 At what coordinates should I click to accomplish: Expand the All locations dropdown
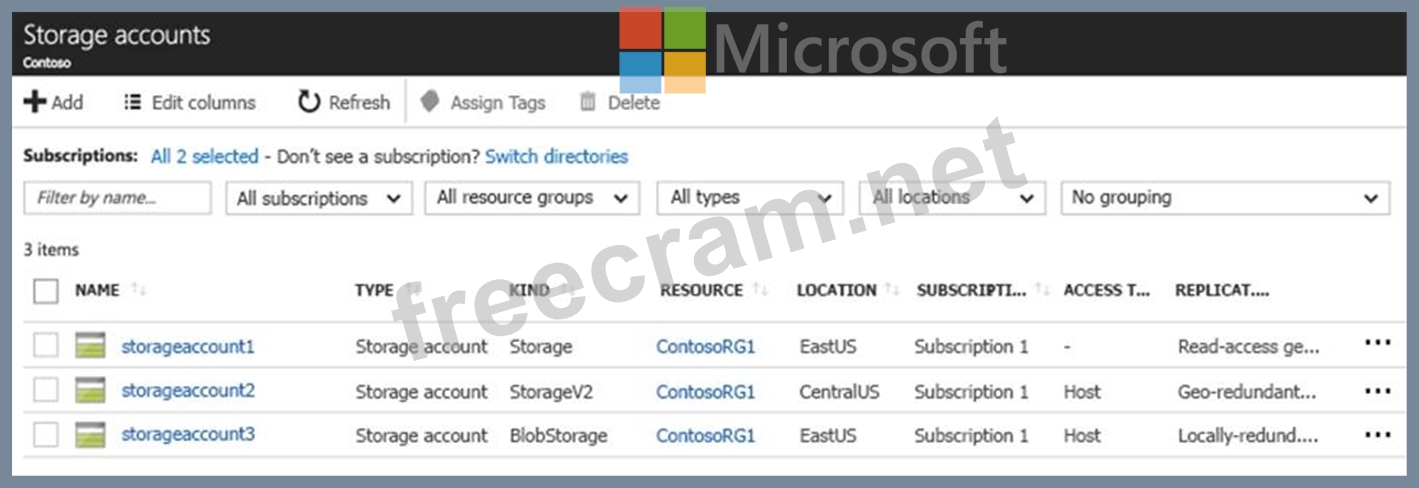coord(952,198)
